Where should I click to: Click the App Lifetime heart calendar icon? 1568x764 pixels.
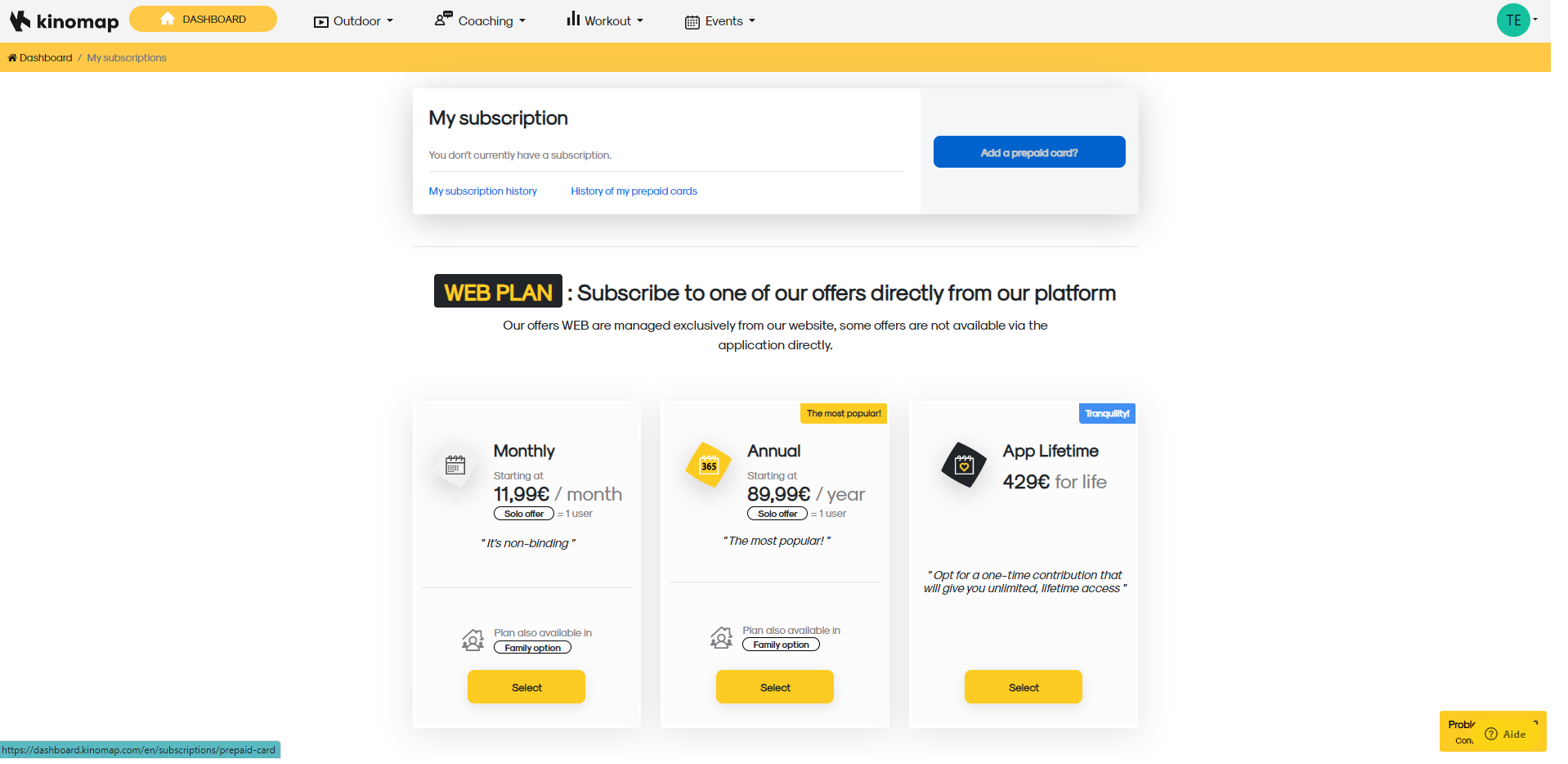(x=964, y=465)
